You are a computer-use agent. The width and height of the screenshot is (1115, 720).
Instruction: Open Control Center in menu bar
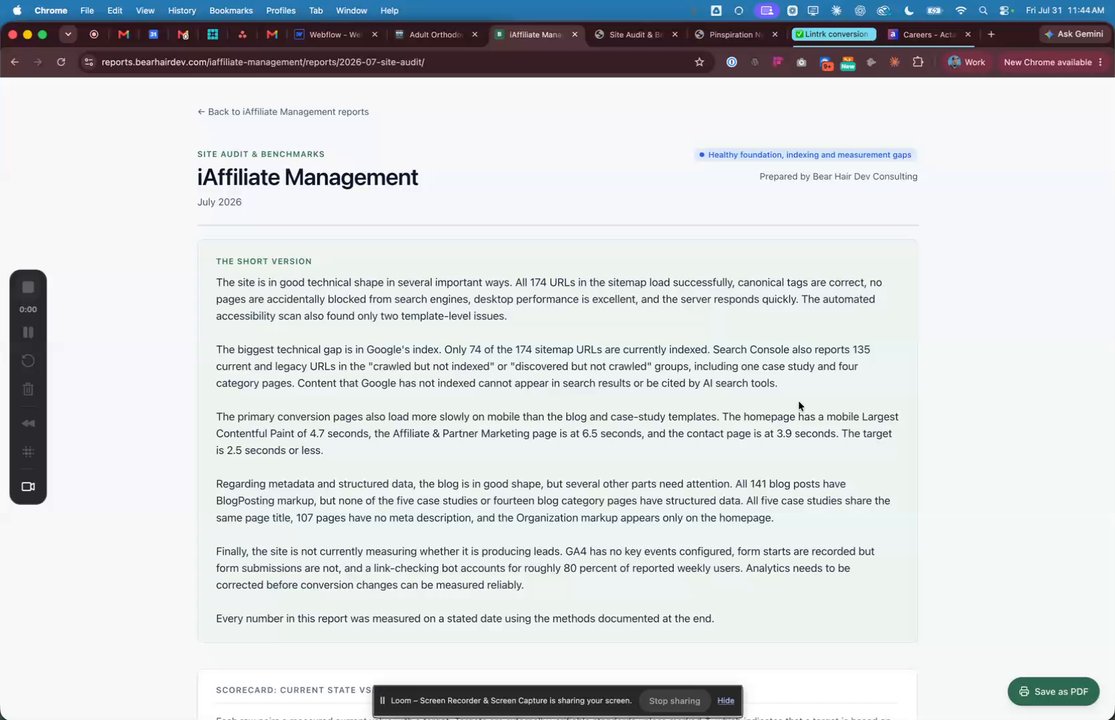tap(1005, 11)
